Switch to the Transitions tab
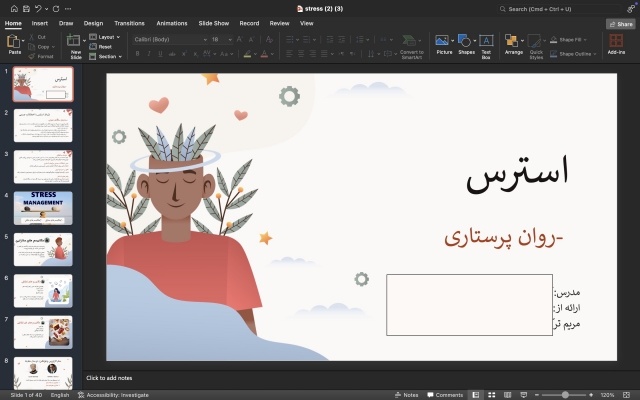The height and width of the screenshot is (400, 640). pyautogui.click(x=129, y=23)
